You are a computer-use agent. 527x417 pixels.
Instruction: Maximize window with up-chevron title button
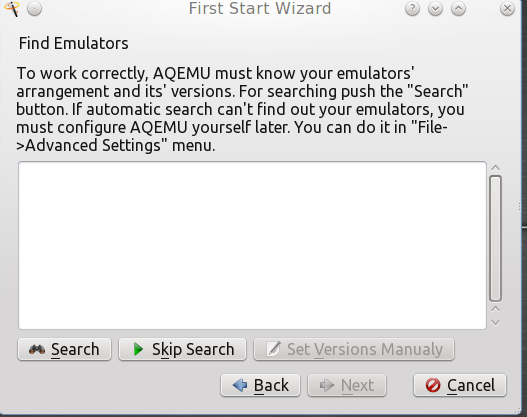coord(458,9)
